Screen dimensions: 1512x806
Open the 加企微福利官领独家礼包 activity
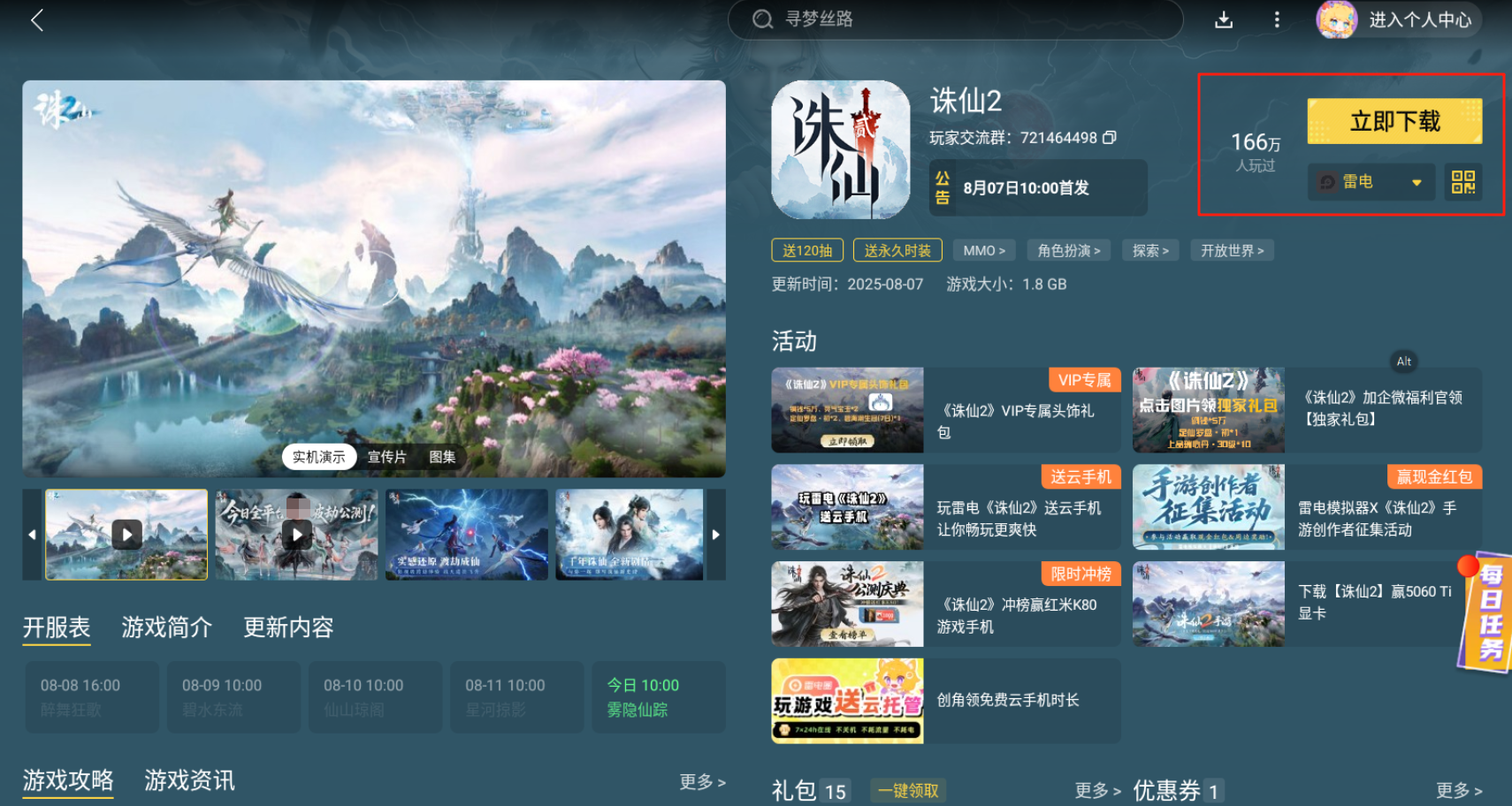1307,410
